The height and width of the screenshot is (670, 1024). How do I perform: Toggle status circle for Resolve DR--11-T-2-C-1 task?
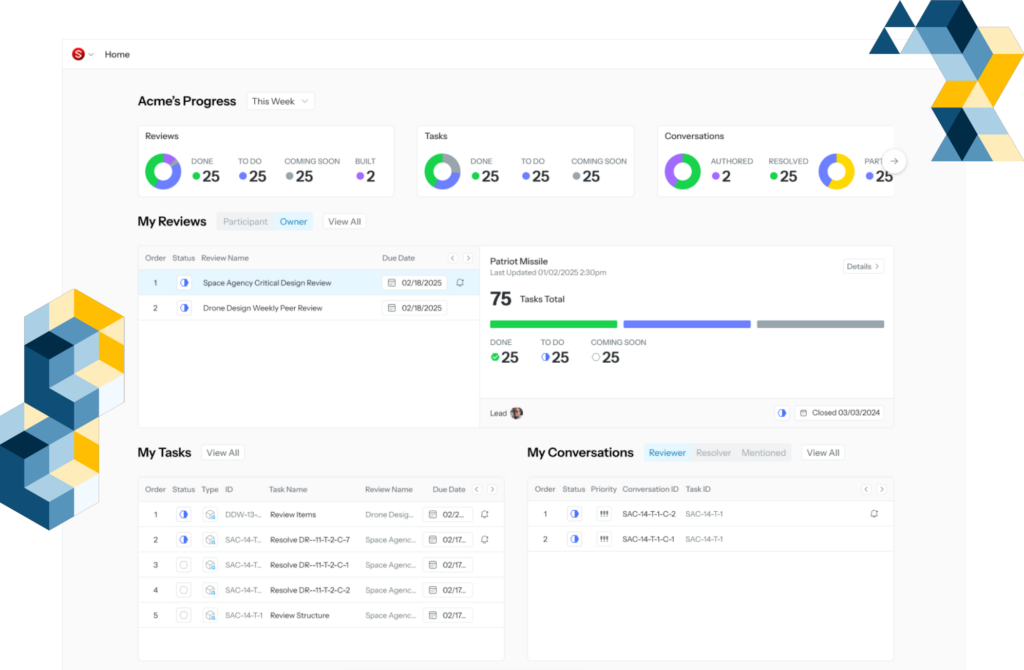[183, 565]
